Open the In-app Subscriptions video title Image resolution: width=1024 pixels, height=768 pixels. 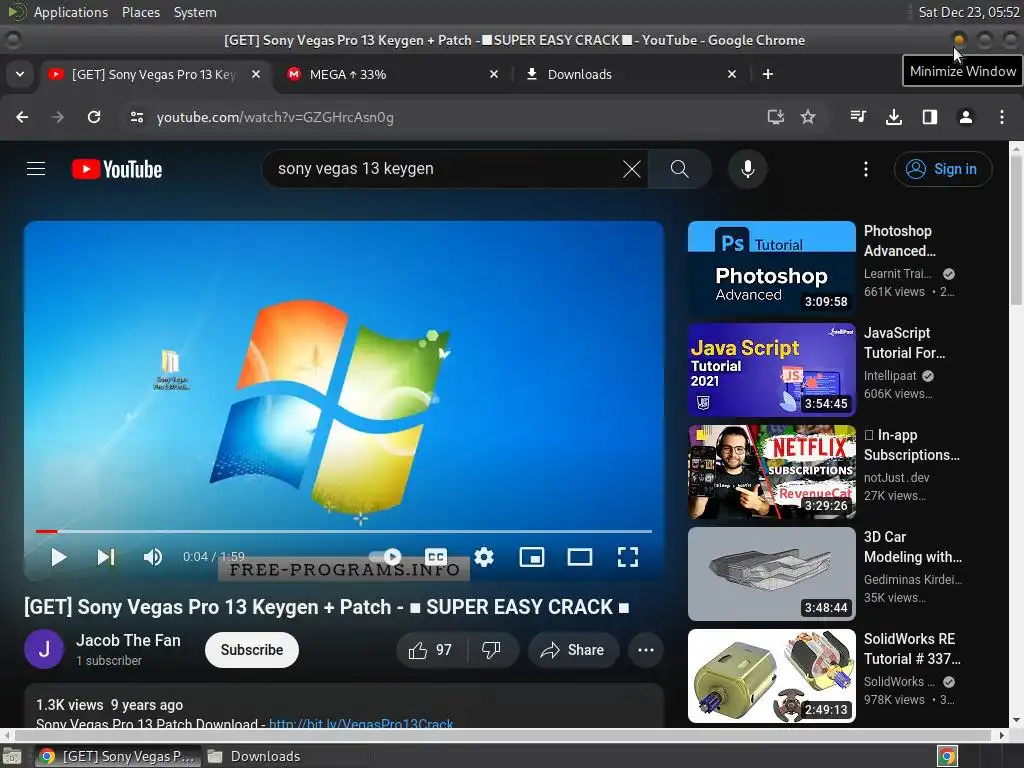click(912, 445)
